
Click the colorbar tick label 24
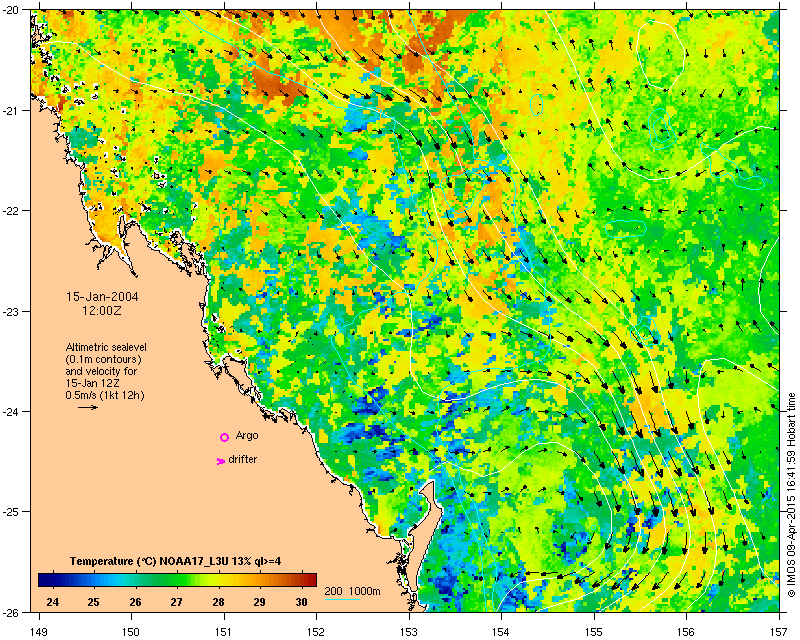[x=52, y=602]
